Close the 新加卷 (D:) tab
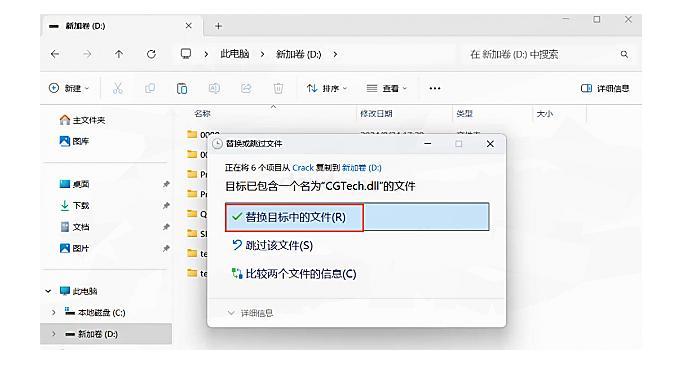The image size is (682, 365). coord(188,26)
